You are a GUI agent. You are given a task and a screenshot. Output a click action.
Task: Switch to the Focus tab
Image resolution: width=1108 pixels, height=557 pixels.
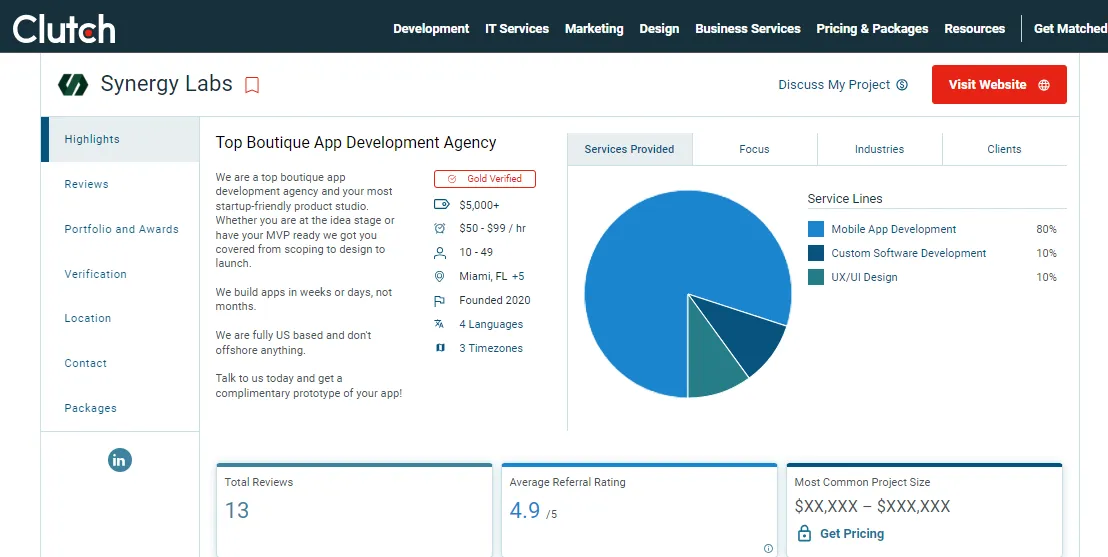click(754, 149)
